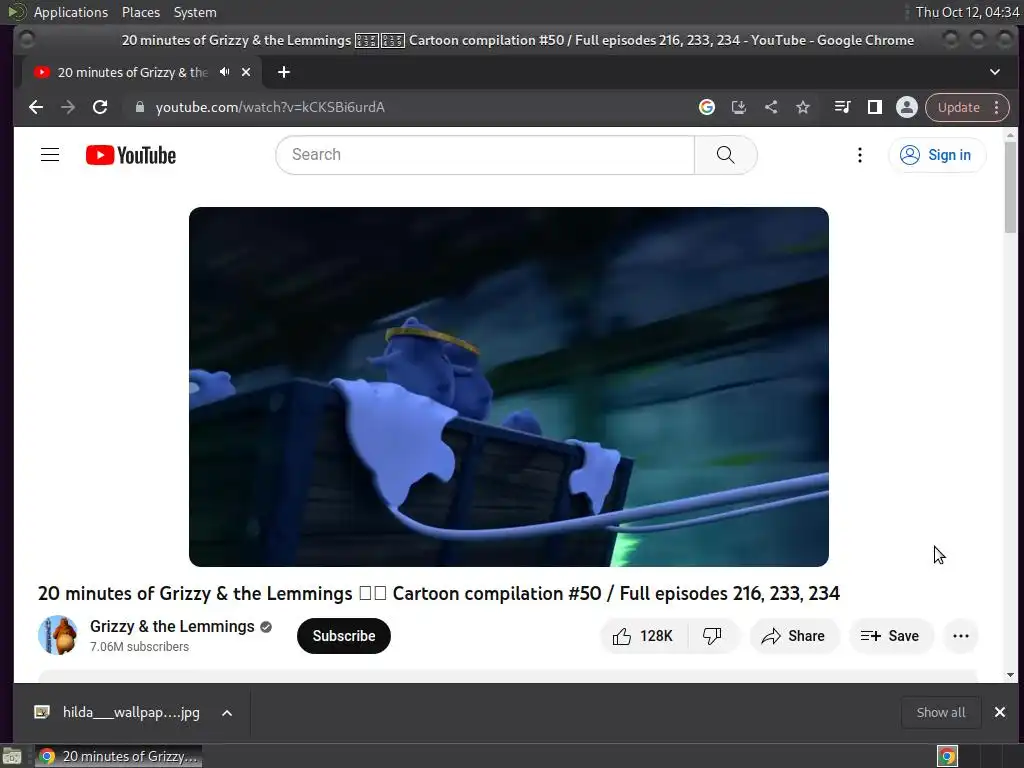Click the install app icon in address bar
Screen dimensions: 1024x768
point(739,107)
